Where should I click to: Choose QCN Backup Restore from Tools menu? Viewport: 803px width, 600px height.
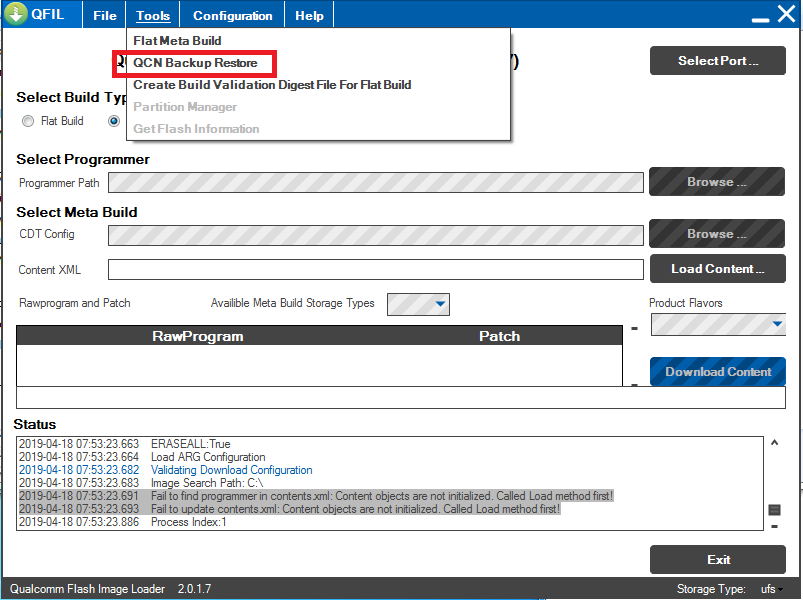coord(195,63)
